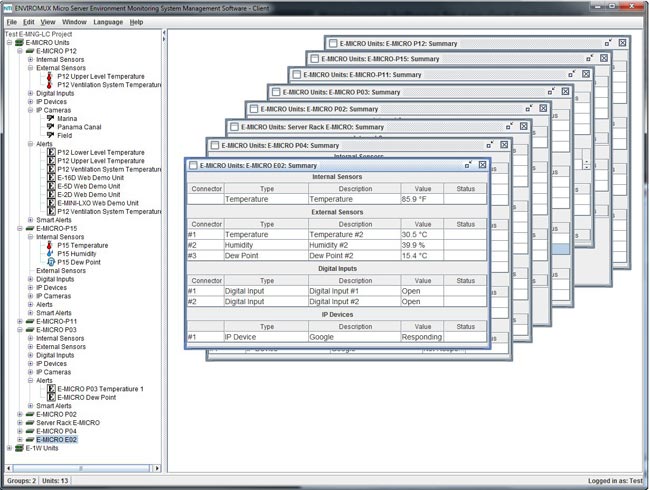Click the Marina camera icon
The image size is (650, 490).
click(51, 119)
